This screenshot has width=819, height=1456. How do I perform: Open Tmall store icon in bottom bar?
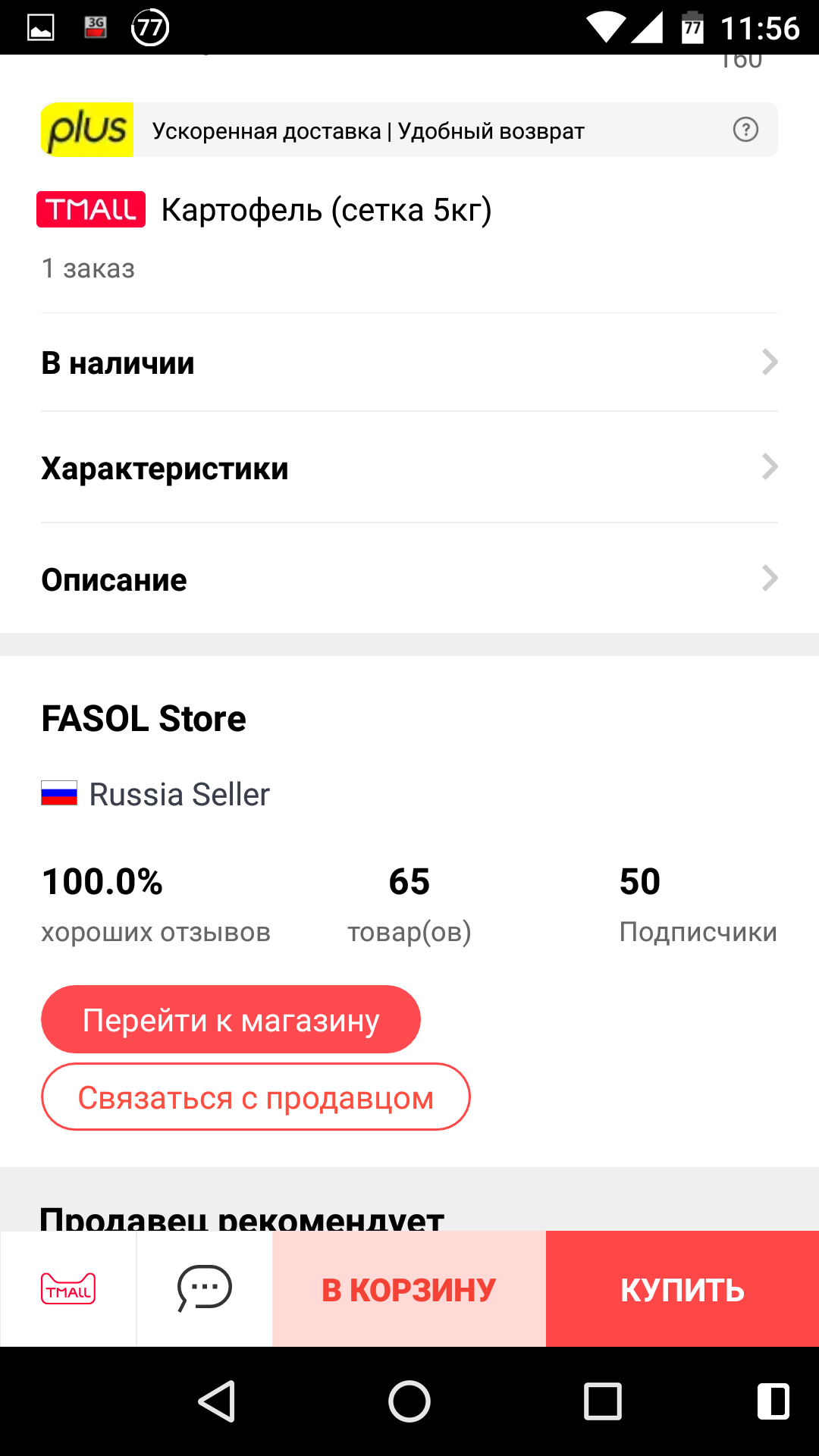tap(68, 1288)
